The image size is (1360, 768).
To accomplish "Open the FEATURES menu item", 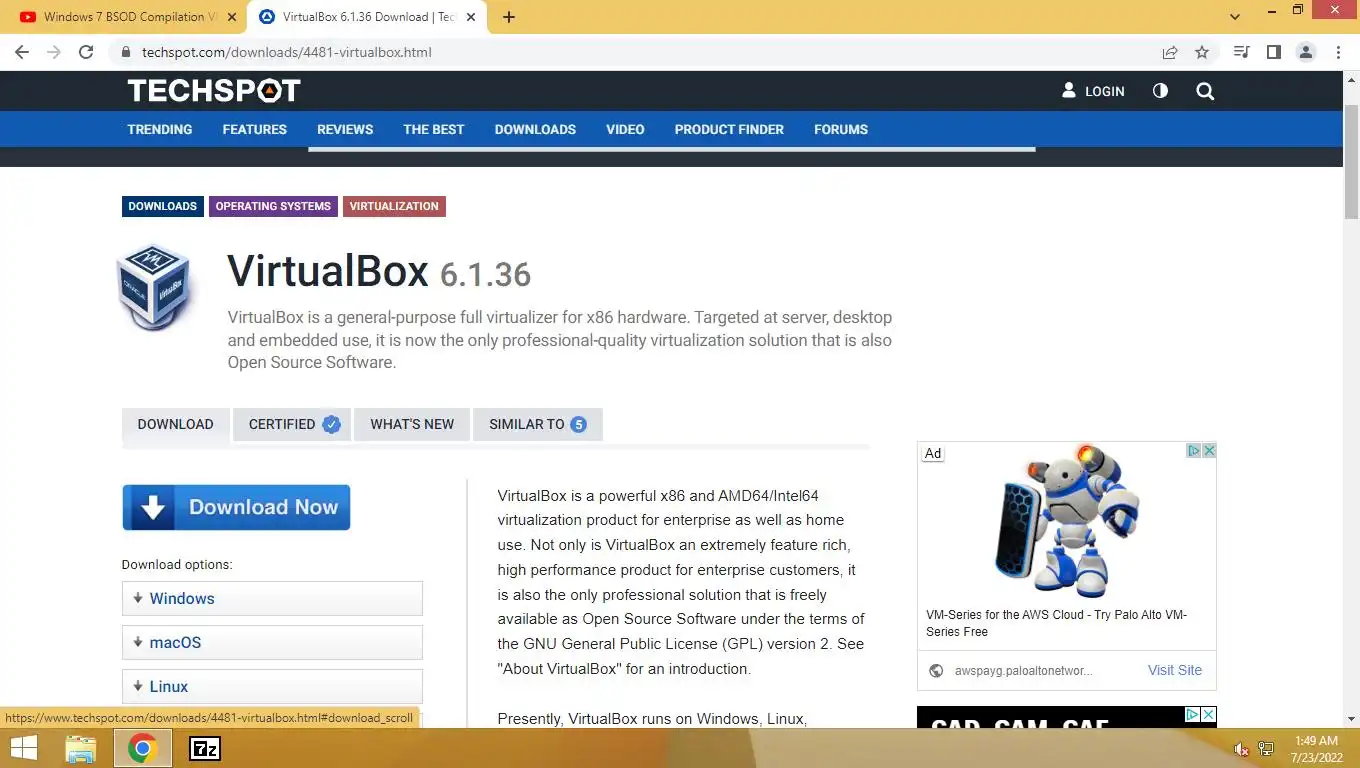I will pyautogui.click(x=255, y=129).
